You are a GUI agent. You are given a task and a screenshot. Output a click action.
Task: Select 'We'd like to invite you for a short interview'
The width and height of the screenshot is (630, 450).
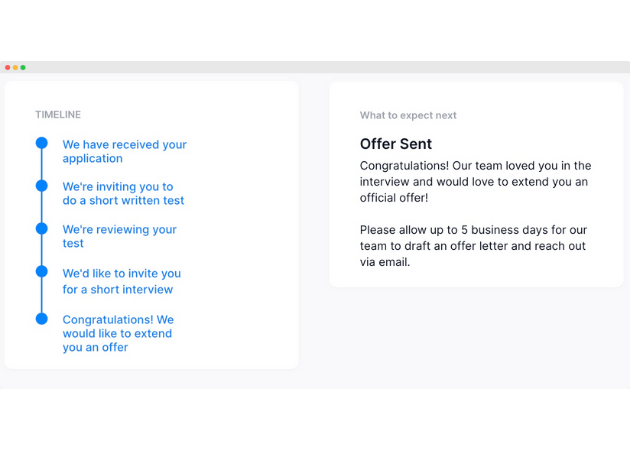pos(122,281)
